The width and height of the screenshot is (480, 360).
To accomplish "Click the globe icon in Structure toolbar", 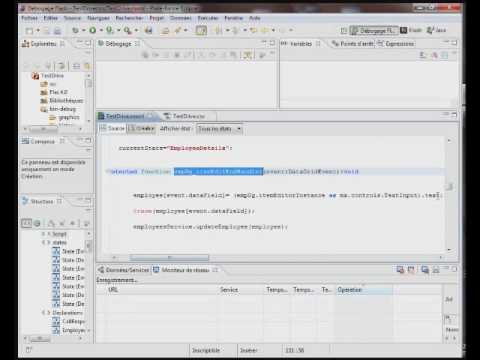I will coord(37,223).
